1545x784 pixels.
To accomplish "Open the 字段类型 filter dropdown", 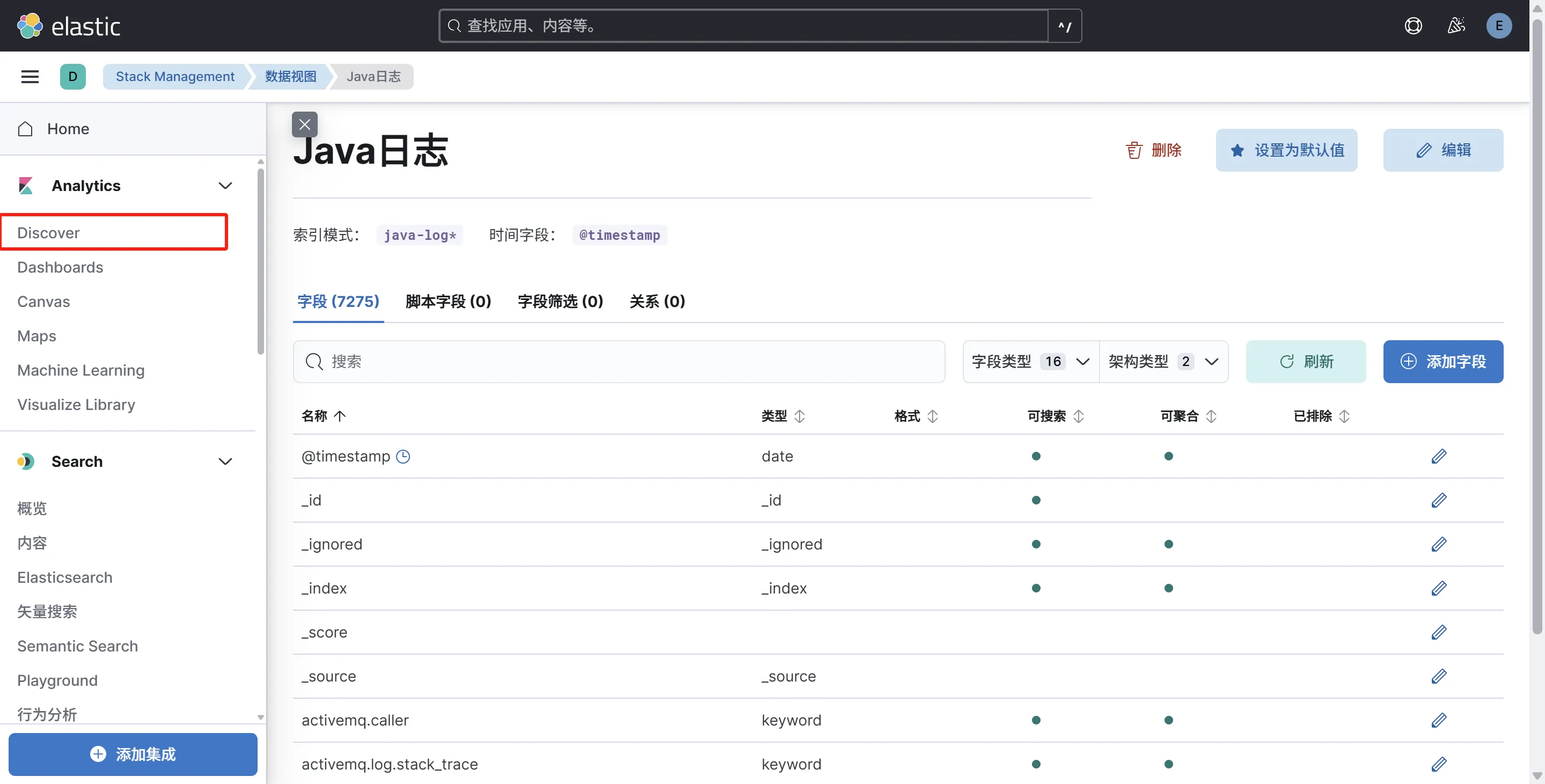I will 1030,361.
